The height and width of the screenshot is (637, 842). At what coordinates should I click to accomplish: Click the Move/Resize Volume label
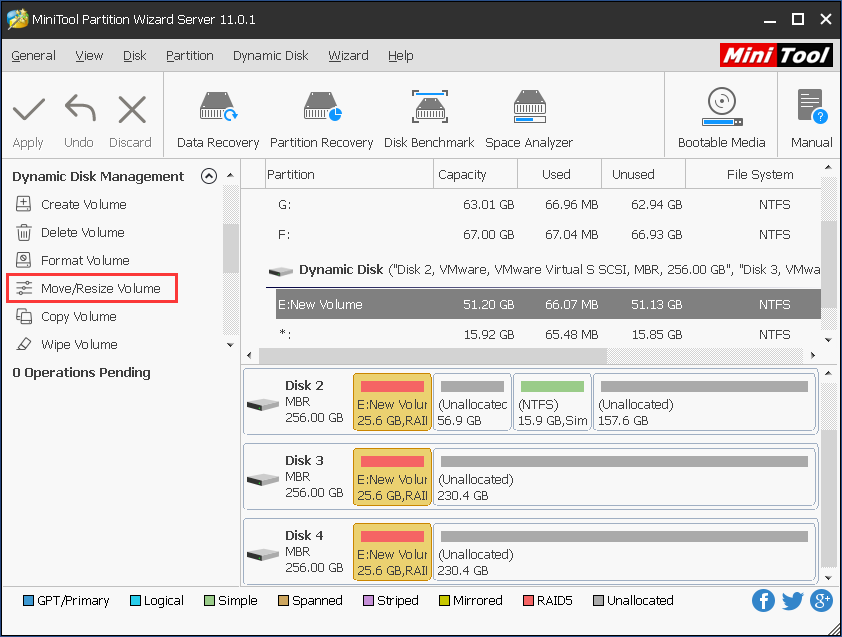(101, 288)
